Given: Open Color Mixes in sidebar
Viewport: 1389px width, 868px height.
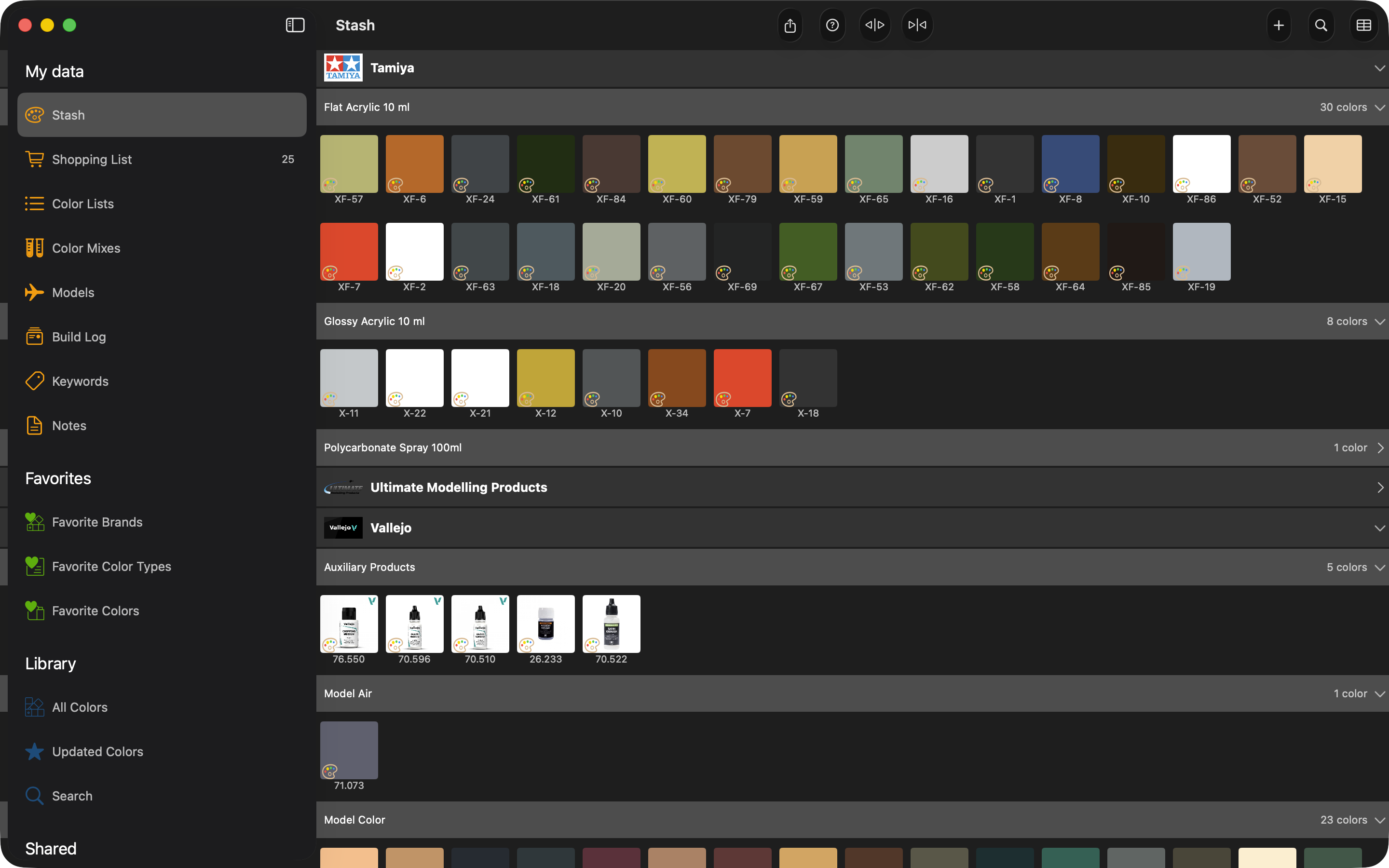Looking at the screenshot, I should point(162,248).
